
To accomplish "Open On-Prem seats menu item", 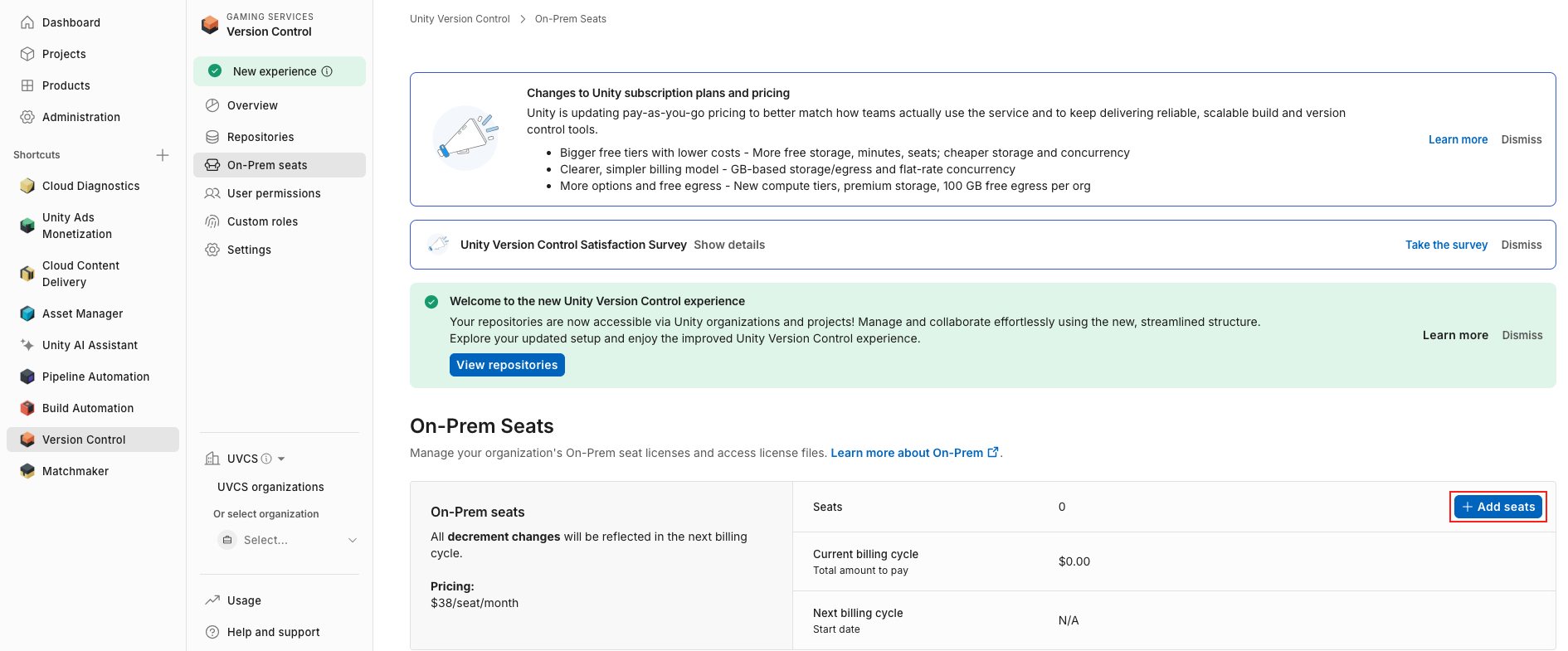I will pyautogui.click(x=280, y=165).
